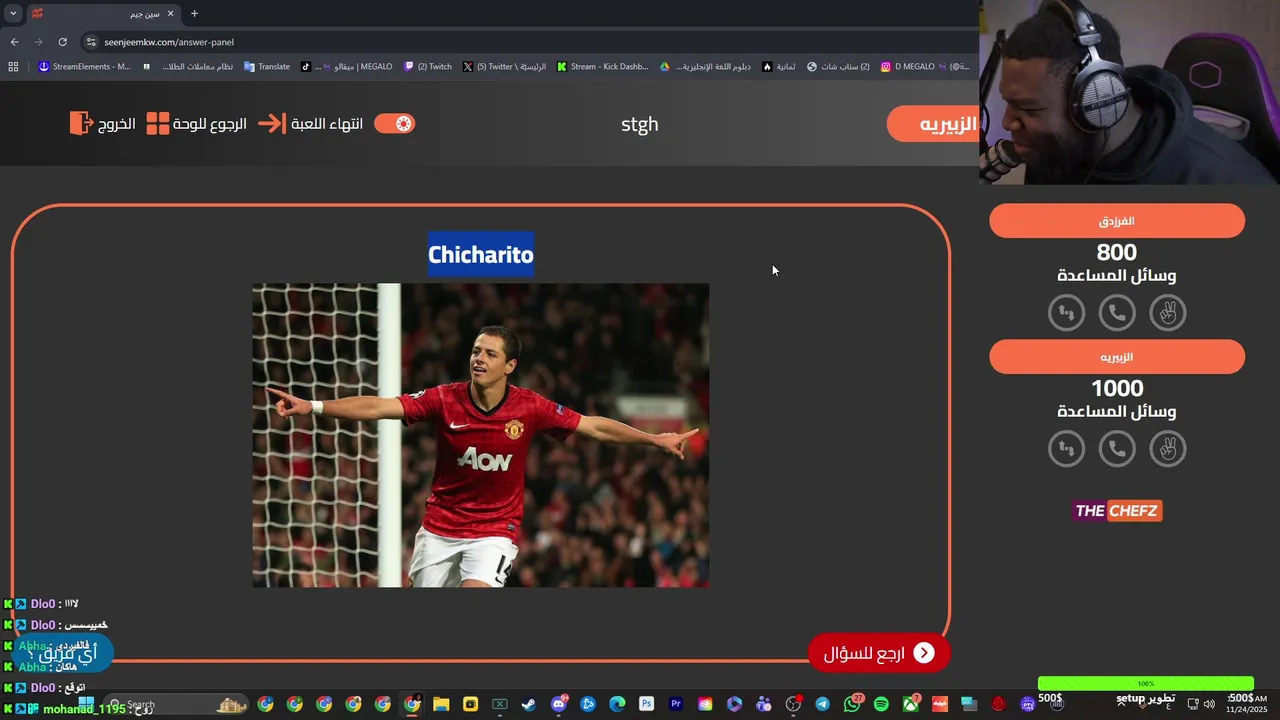Open the StreamElements bookmark
Image resolution: width=1280 pixels, height=720 pixels.
click(84, 67)
